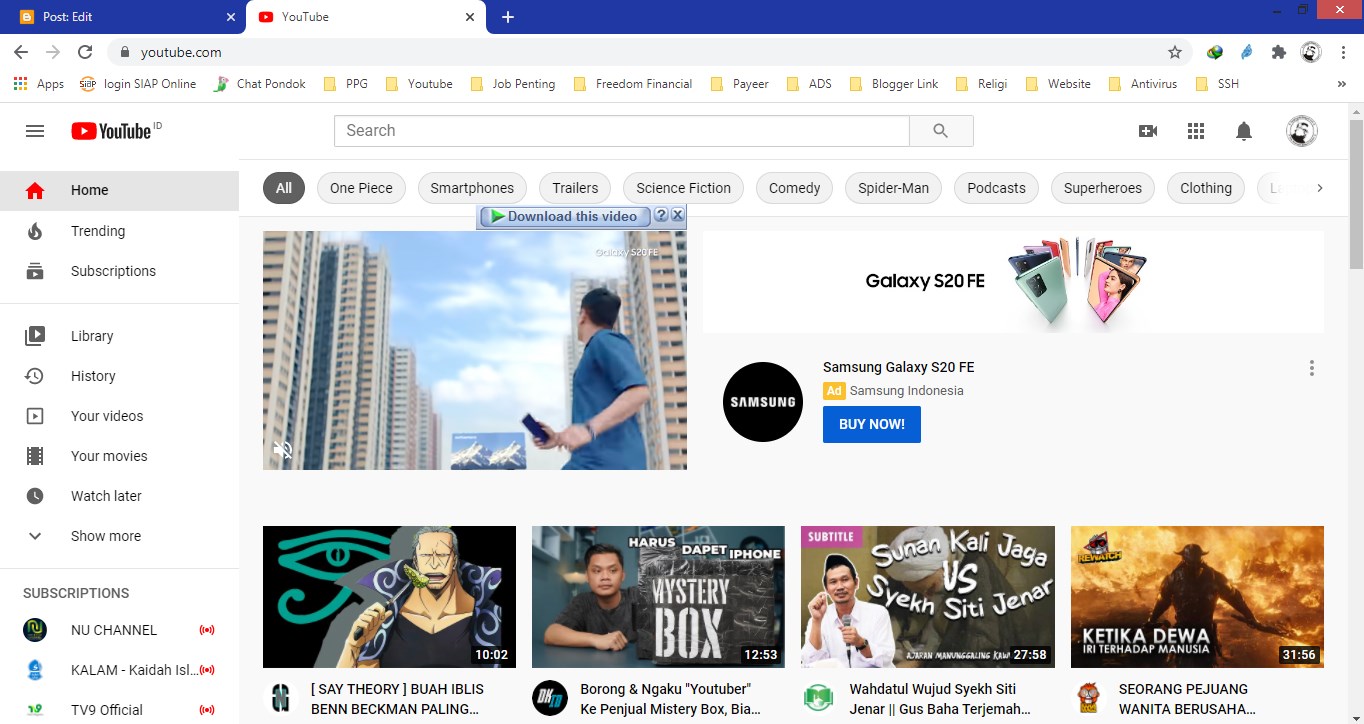The image size is (1364, 724).
Task: Open the YouTube apps grid icon
Action: coord(1196,131)
